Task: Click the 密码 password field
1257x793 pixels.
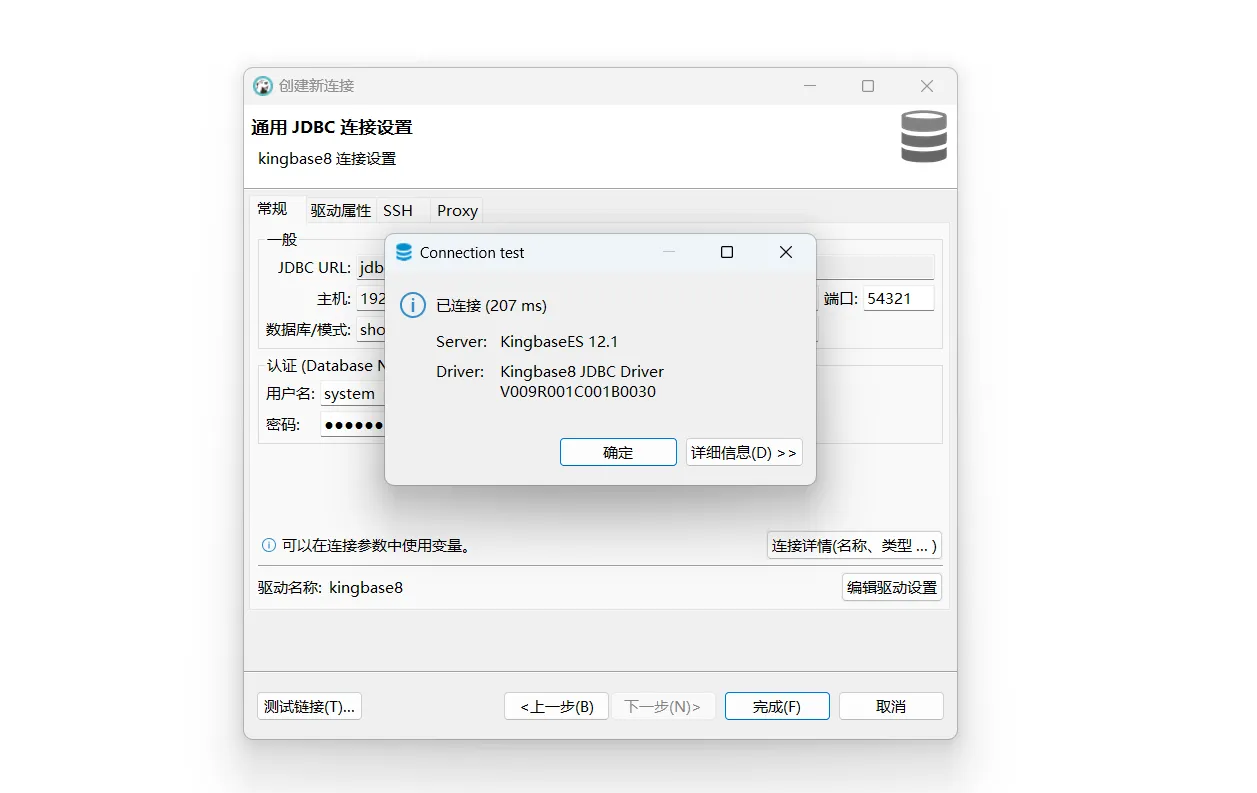Action: coord(353,424)
